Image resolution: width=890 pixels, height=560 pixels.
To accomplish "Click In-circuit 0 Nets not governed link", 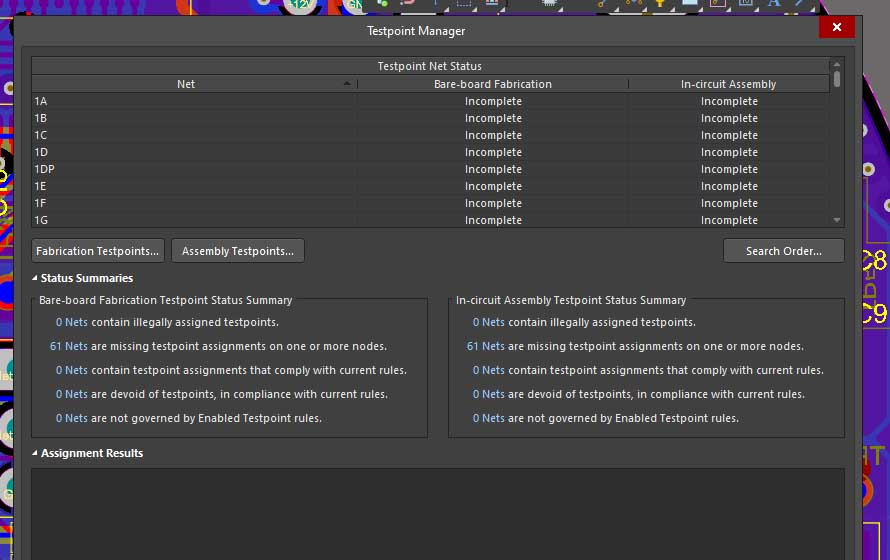I will (489, 418).
